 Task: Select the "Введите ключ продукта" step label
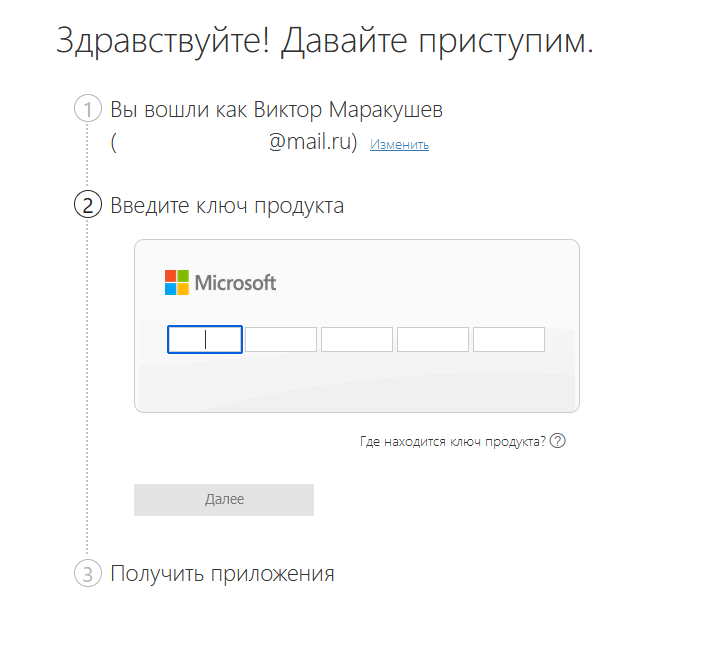pos(227,206)
